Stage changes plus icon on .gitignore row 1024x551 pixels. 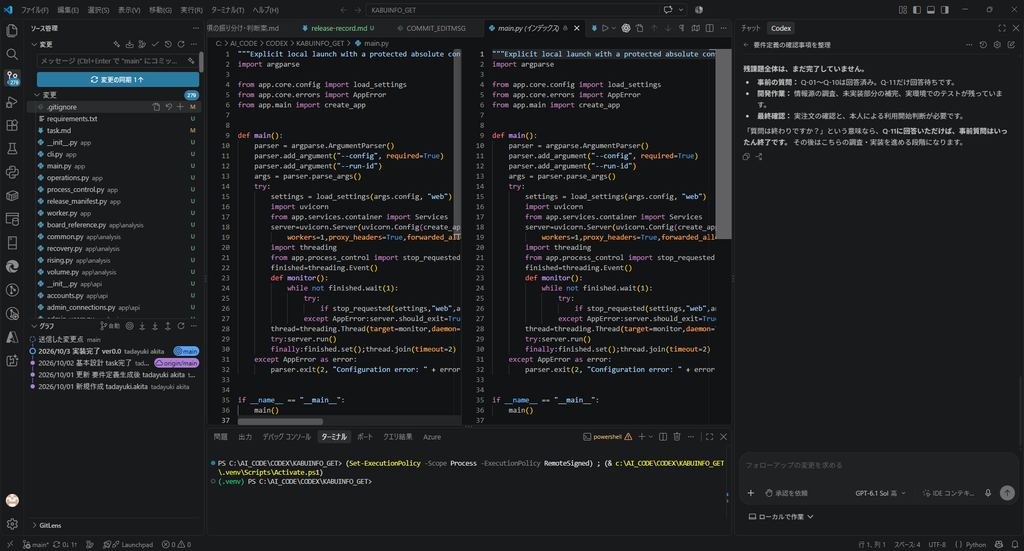coord(180,107)
